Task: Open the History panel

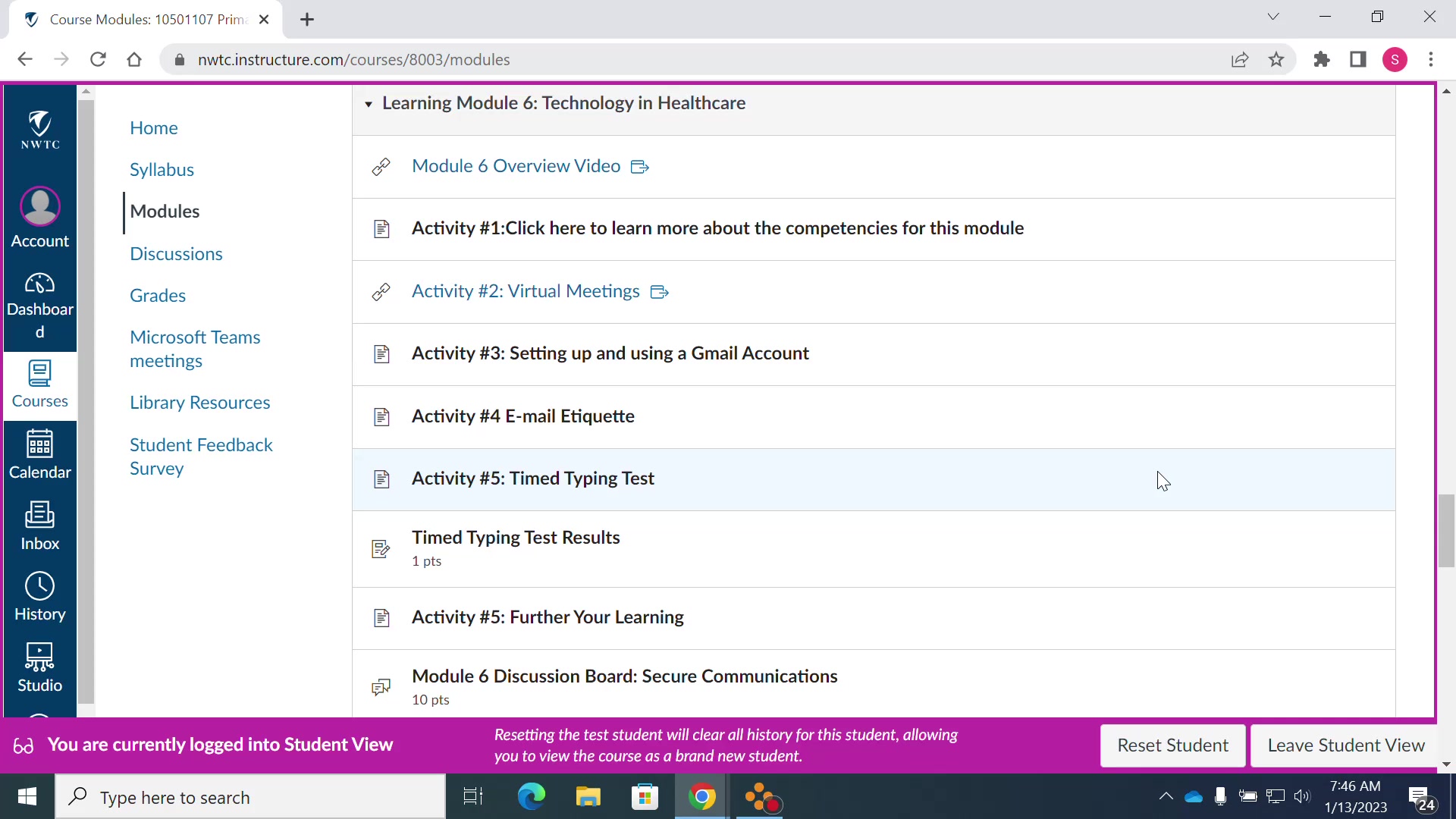Action: click(40, 598)
